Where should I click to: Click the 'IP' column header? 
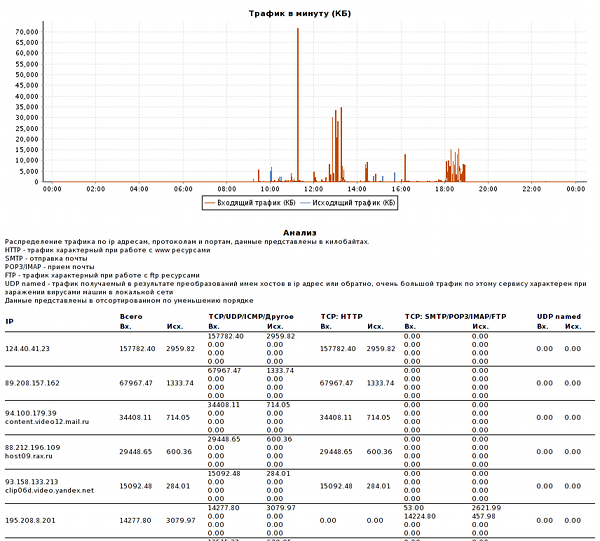point(9,321)
